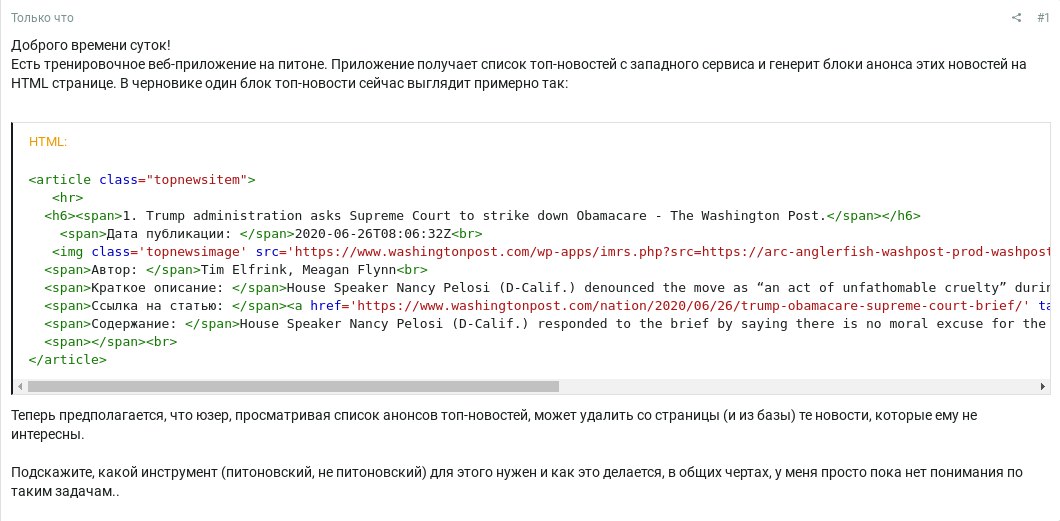Click the code block's right scroll arrow
The width and height of the screenshot is (1060, 521).
tap(1044, 387)
